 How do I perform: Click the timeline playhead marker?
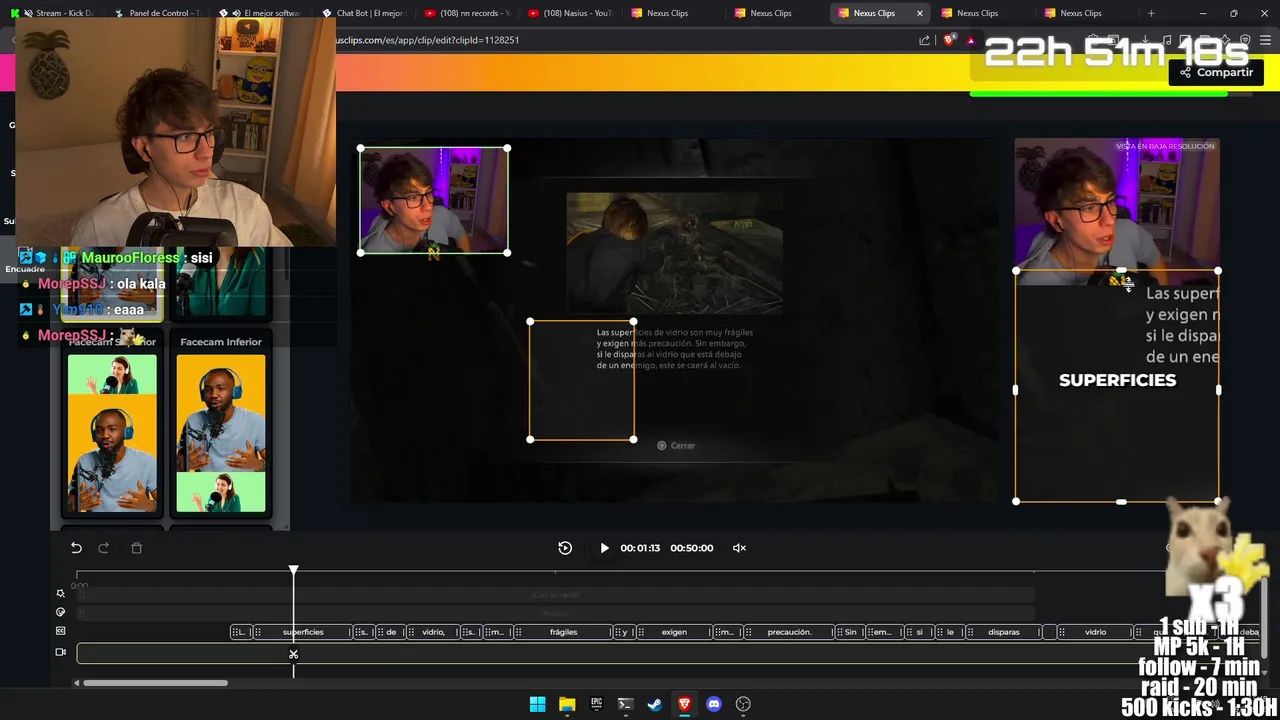(293, 570)
